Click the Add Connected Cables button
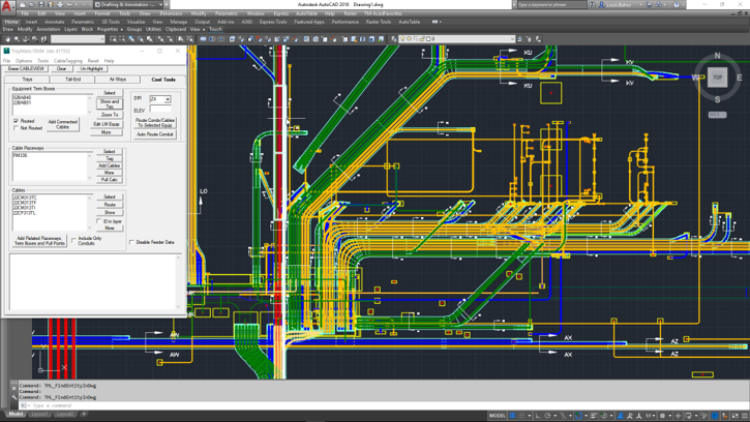This screenshot has height=422, width=750. coord(63,124)
